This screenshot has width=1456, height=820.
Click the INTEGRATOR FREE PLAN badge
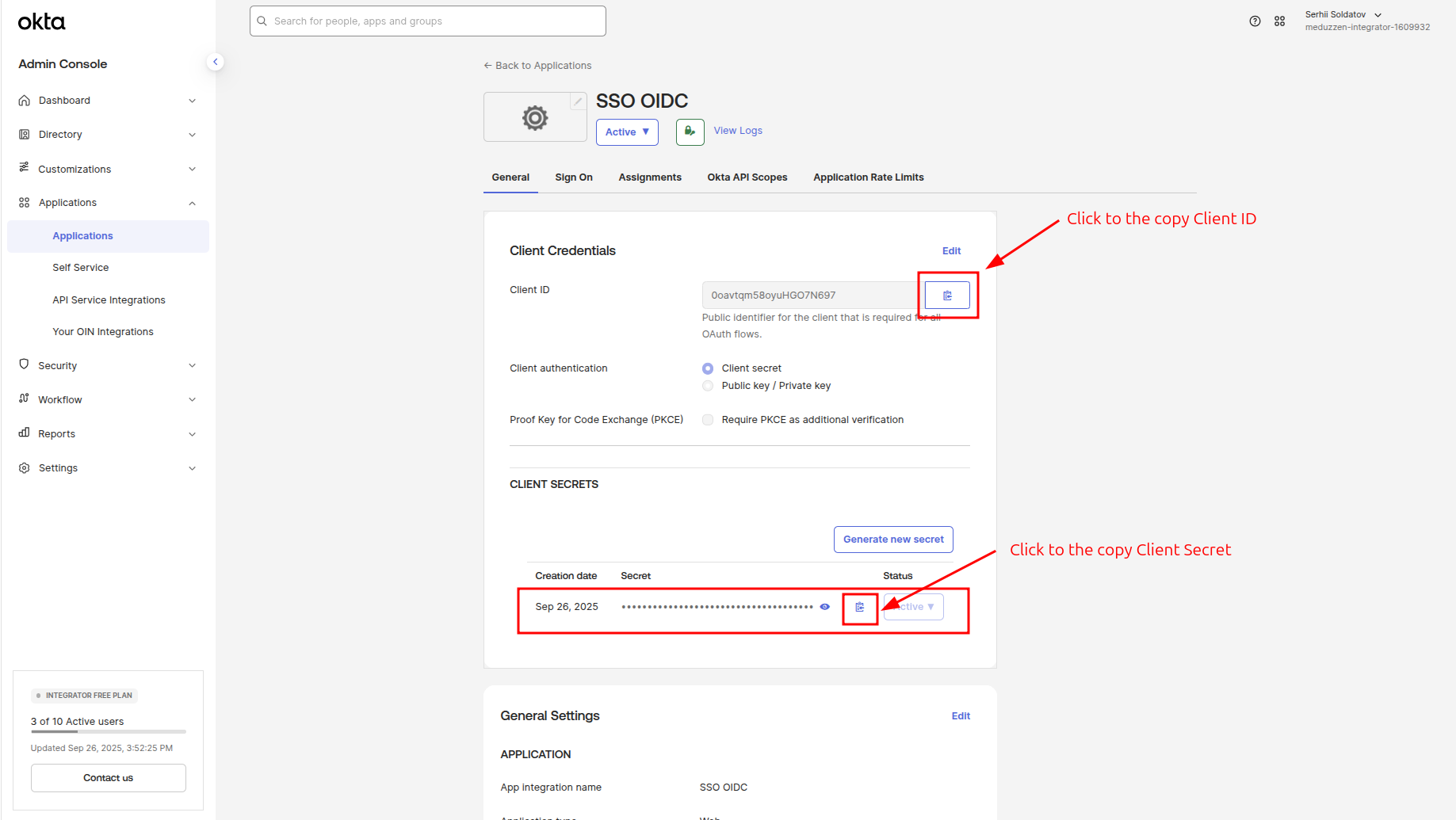84,696
